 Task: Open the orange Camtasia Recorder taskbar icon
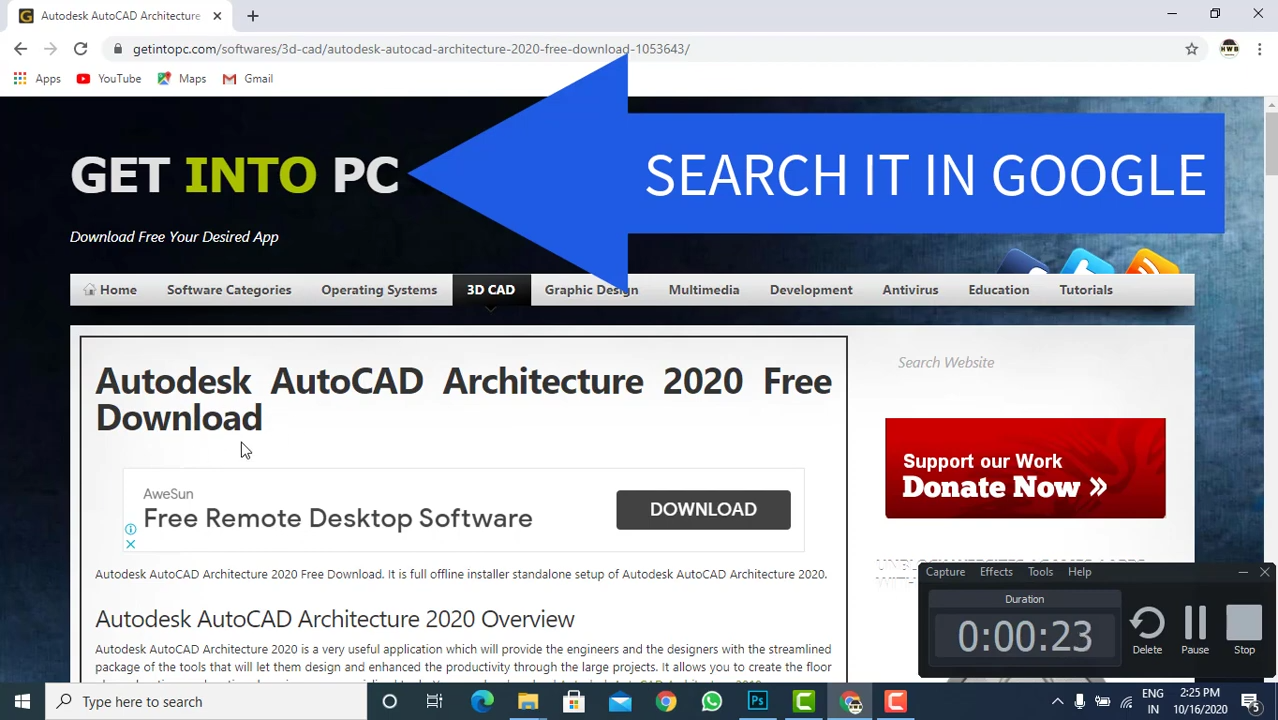[x=895, y=701]
